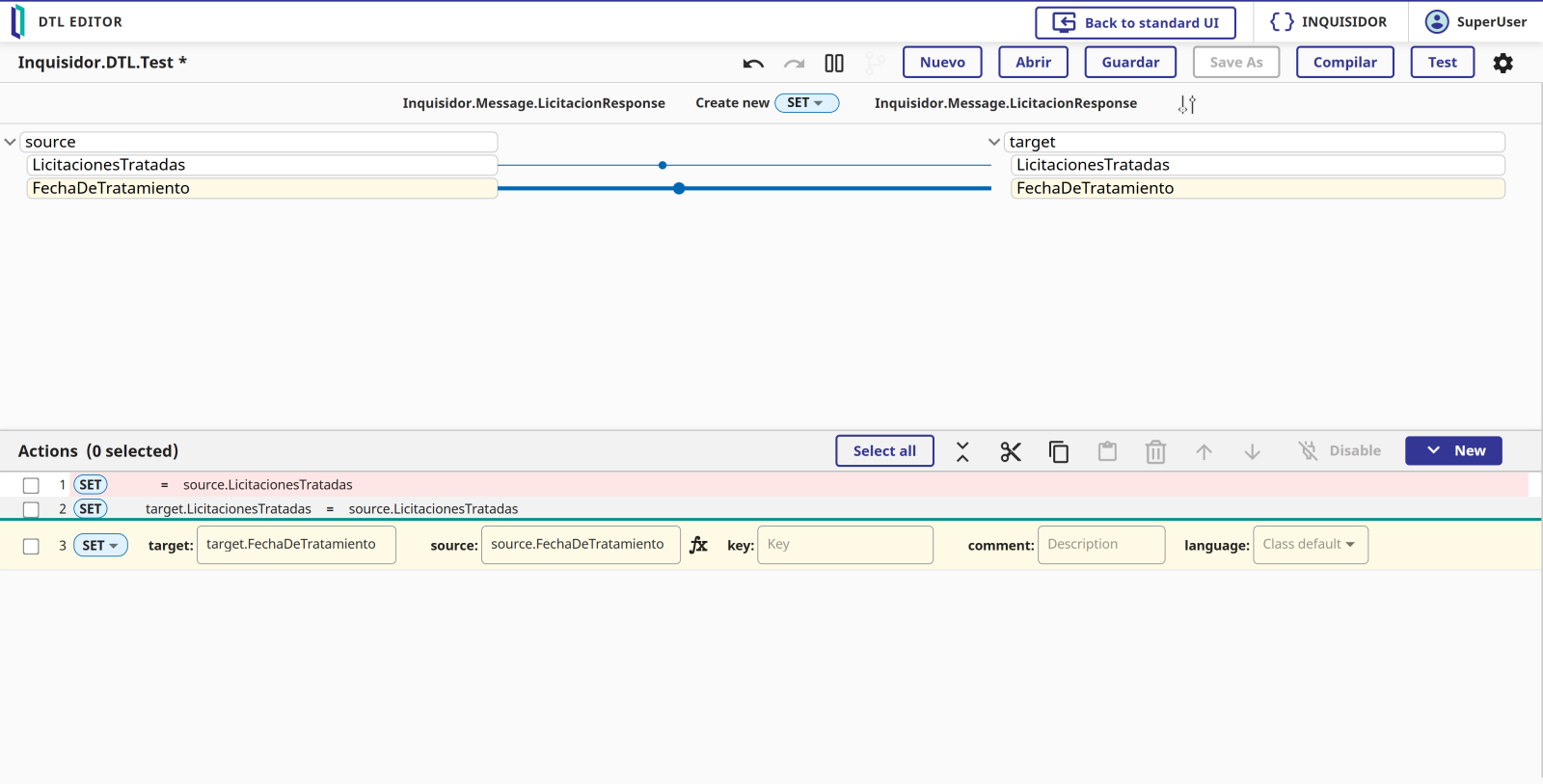Click the cut scissors icon
Viewport: 1543px width, 784px height.
pyautogui.click(x=1010, y=451)
